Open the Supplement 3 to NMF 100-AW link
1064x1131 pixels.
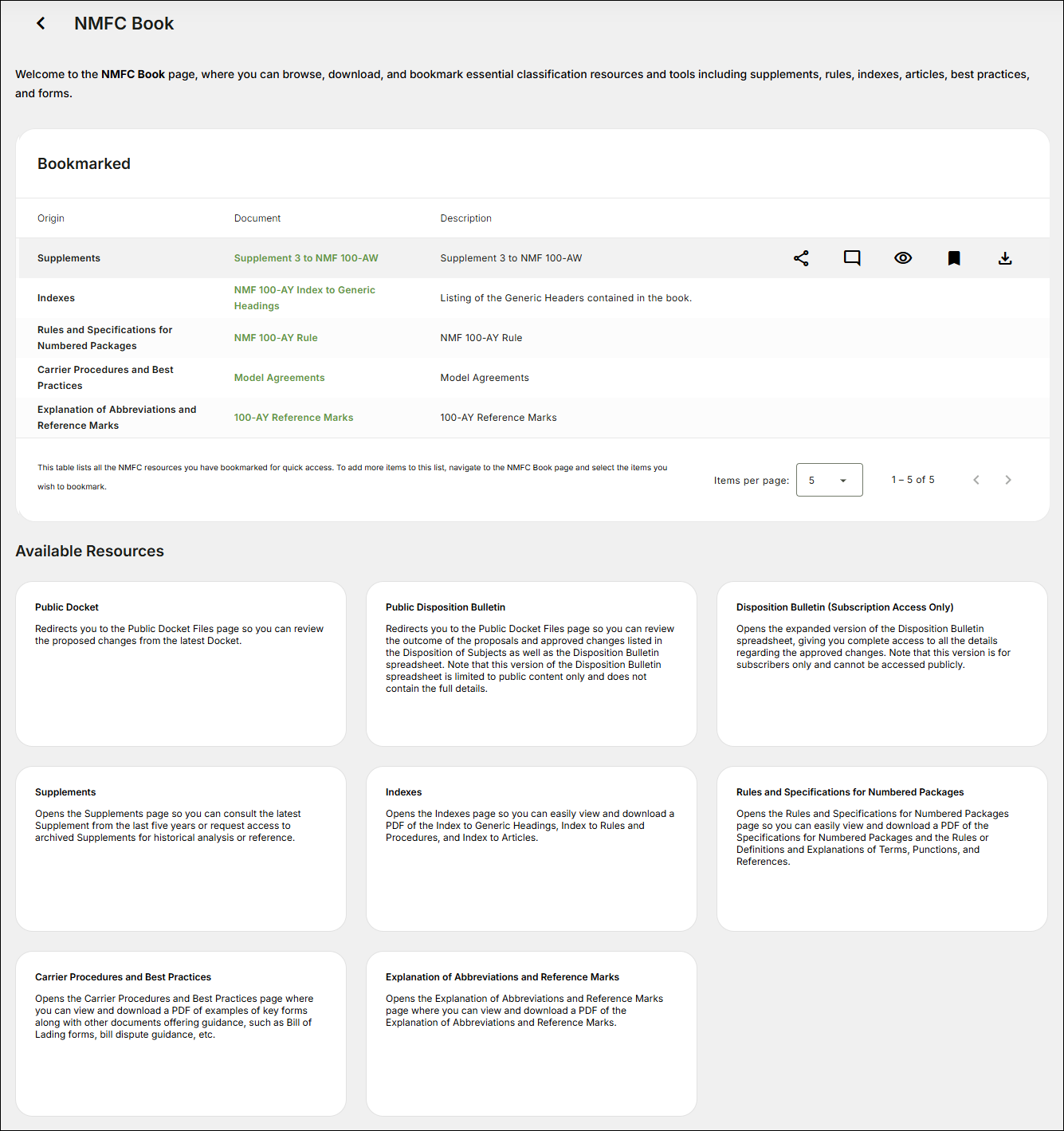pos(306,258)
